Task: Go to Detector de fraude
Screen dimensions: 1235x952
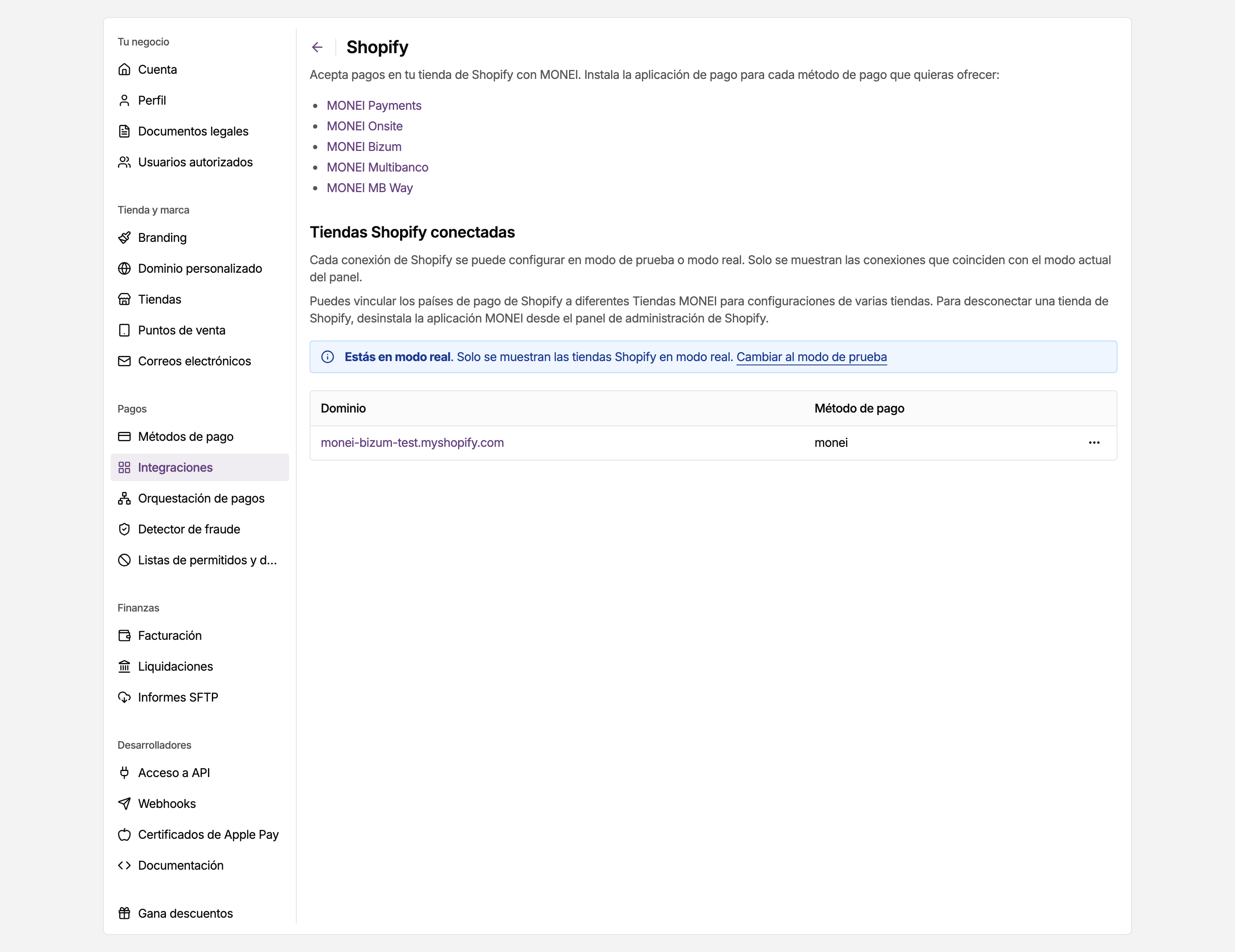Action: [x=199, y=529]
